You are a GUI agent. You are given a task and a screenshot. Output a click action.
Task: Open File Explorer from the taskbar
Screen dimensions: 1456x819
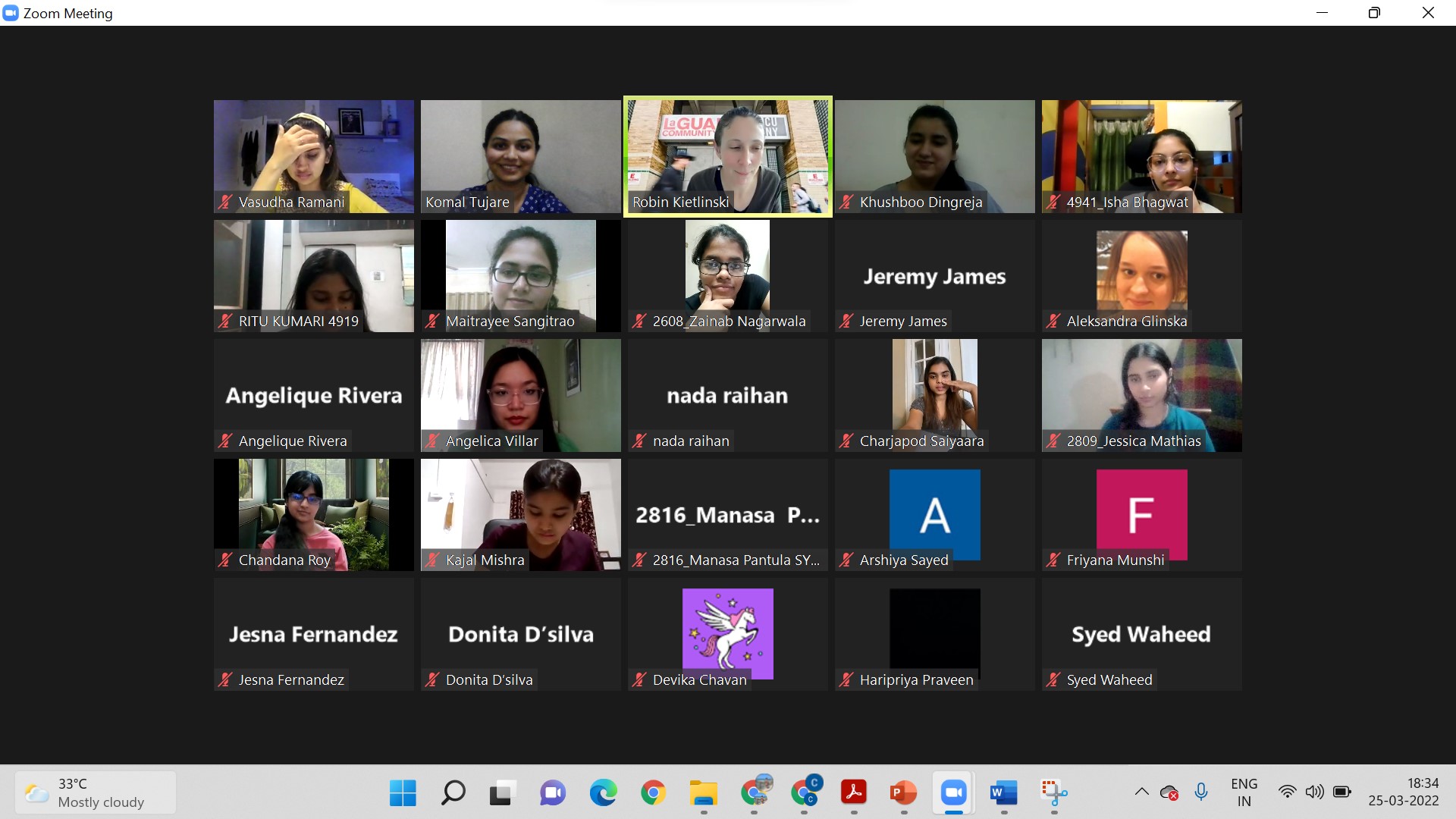(x=703, y=793)
